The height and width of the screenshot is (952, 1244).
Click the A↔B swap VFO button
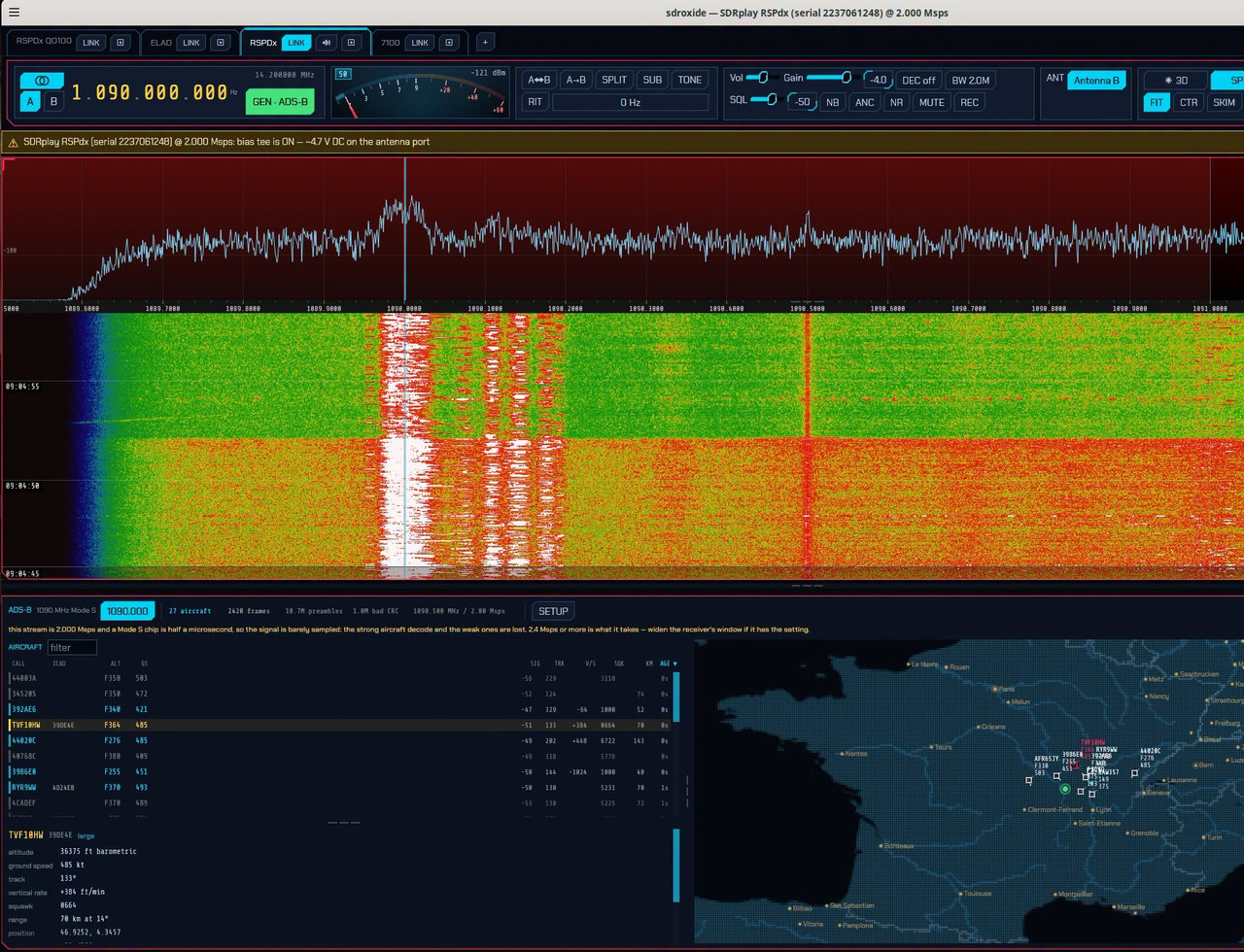(x=539, y=80)
